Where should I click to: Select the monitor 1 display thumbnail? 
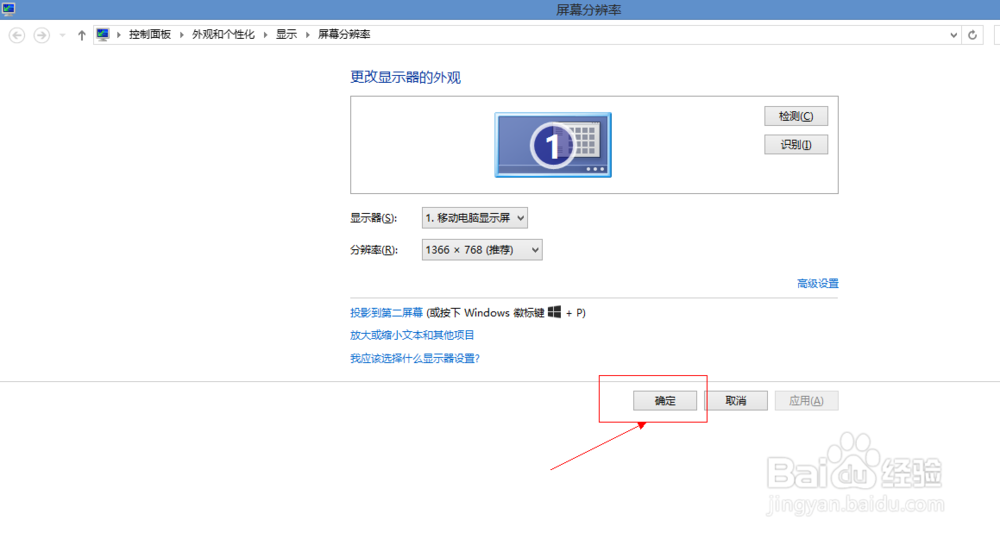pos(553,145)
